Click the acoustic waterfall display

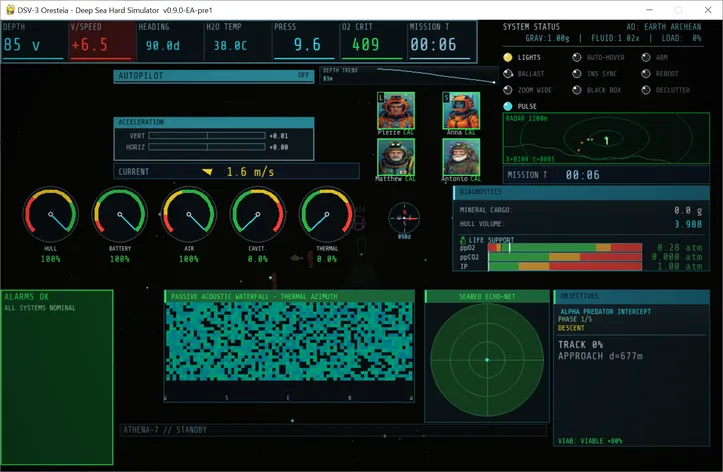[289, 342]
